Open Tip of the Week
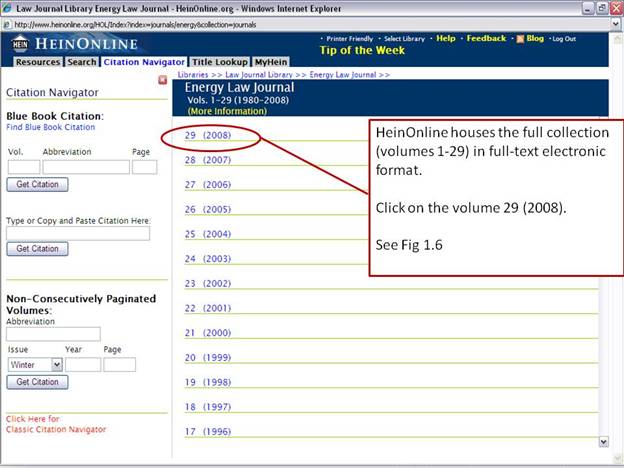Screen dimensions: 624x468 coord(362,51)
